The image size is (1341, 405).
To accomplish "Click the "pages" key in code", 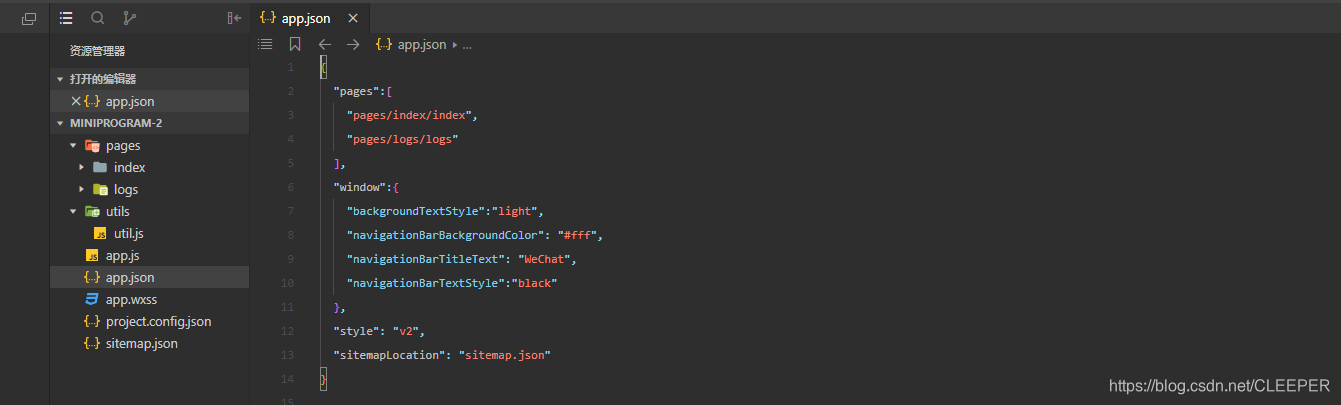I will (x=356, y=91).
